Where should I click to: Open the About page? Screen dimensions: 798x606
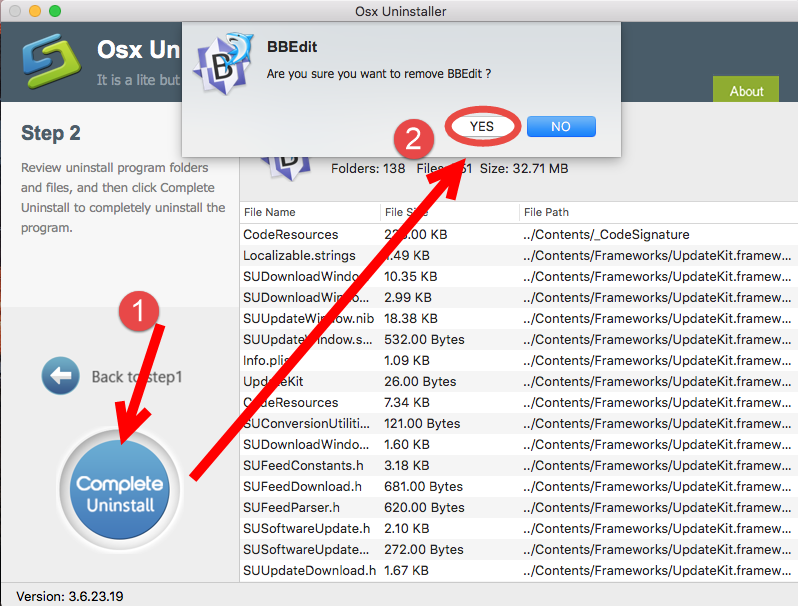pos(746,91)
